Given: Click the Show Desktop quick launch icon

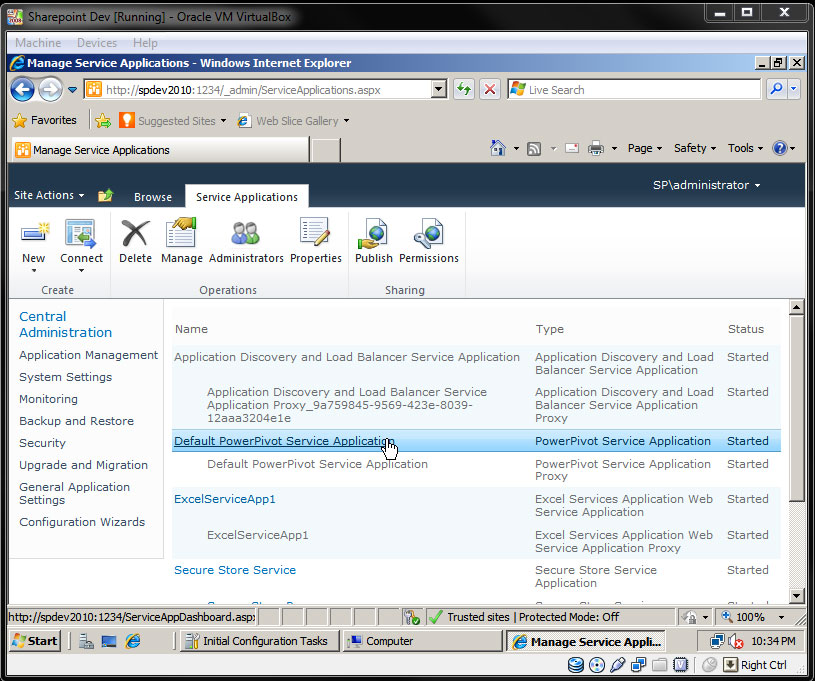Looking at the screenshot, I should tap(109, 641).
